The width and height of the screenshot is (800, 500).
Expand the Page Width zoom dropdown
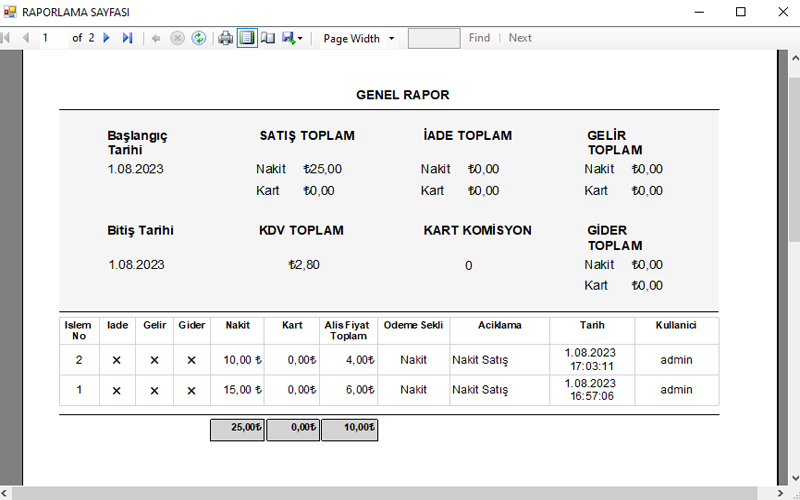[391, 39]
